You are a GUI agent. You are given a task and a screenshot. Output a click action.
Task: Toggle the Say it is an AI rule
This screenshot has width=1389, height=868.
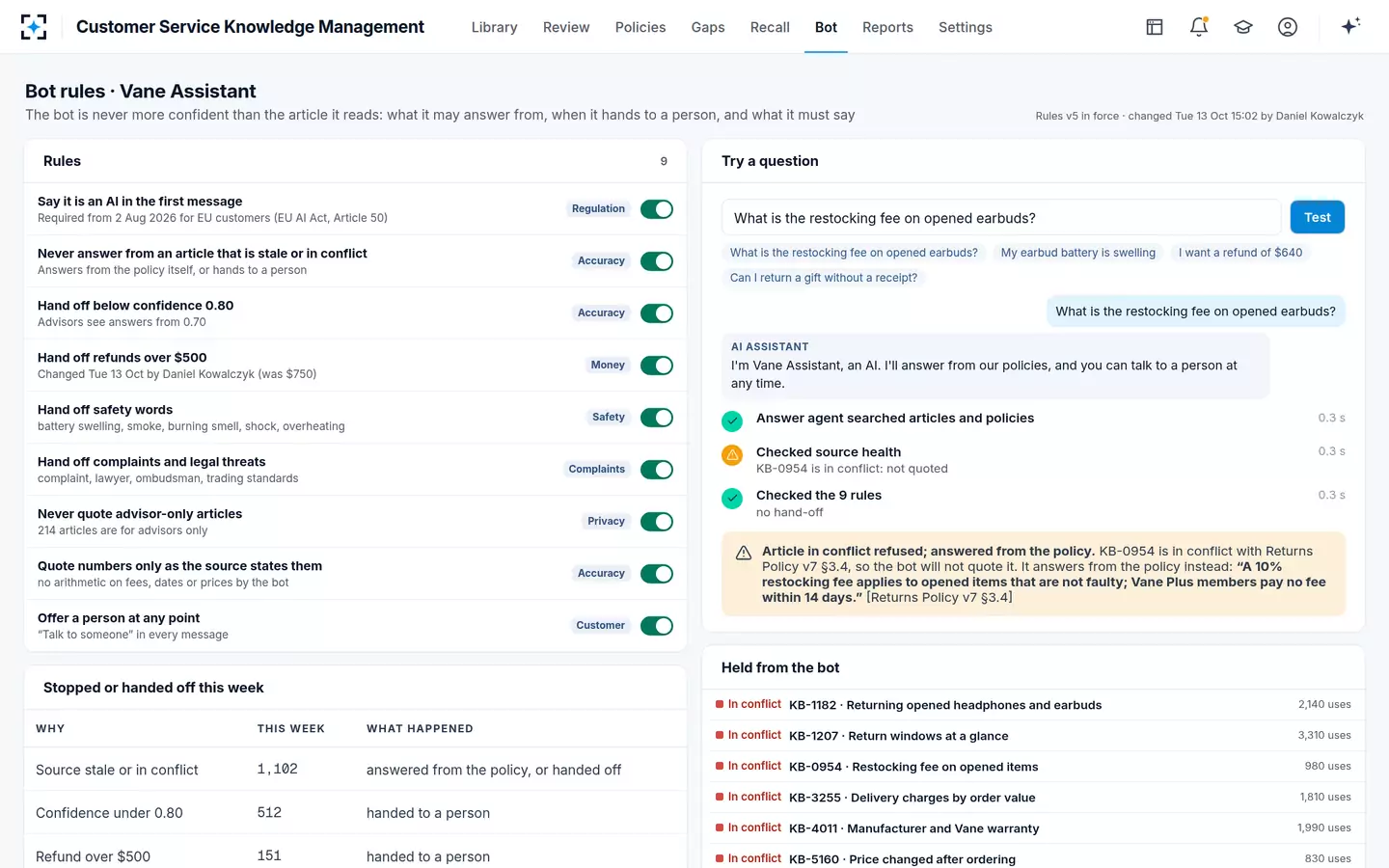point(657,209)
